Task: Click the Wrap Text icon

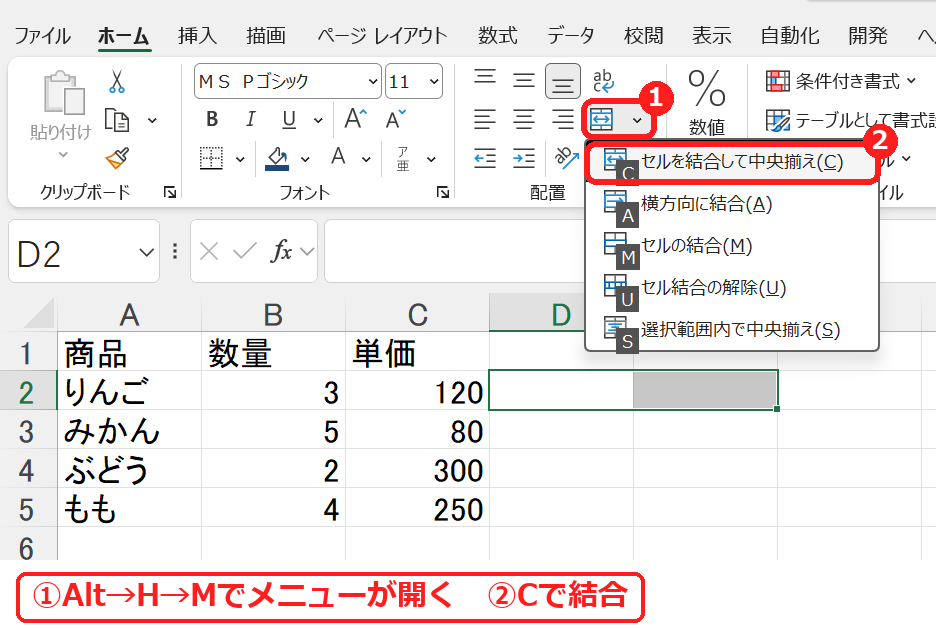Action: pyautogui.click(x=604, y=81)
